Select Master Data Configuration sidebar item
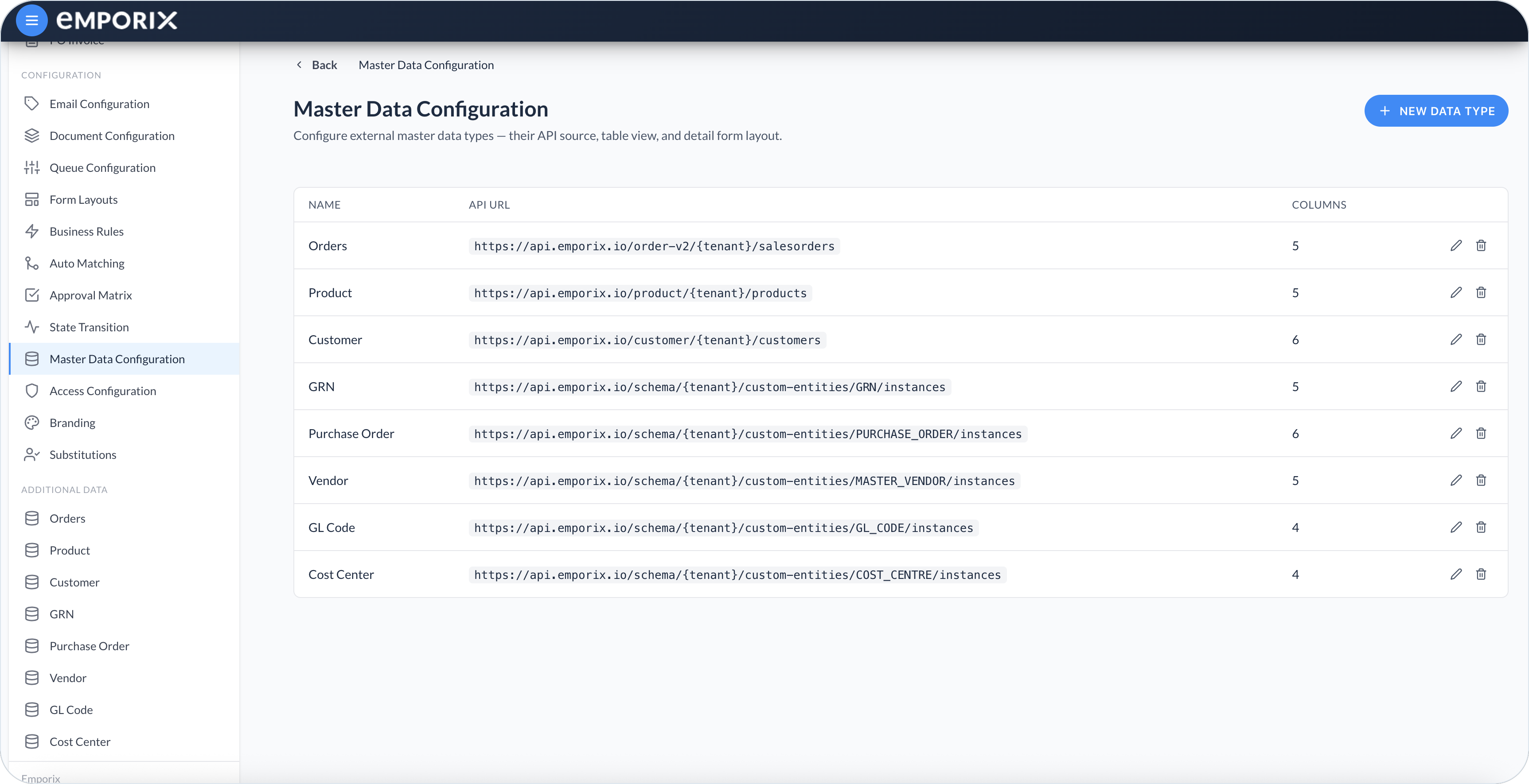The image size is (1529, 784). coord(124,359)
